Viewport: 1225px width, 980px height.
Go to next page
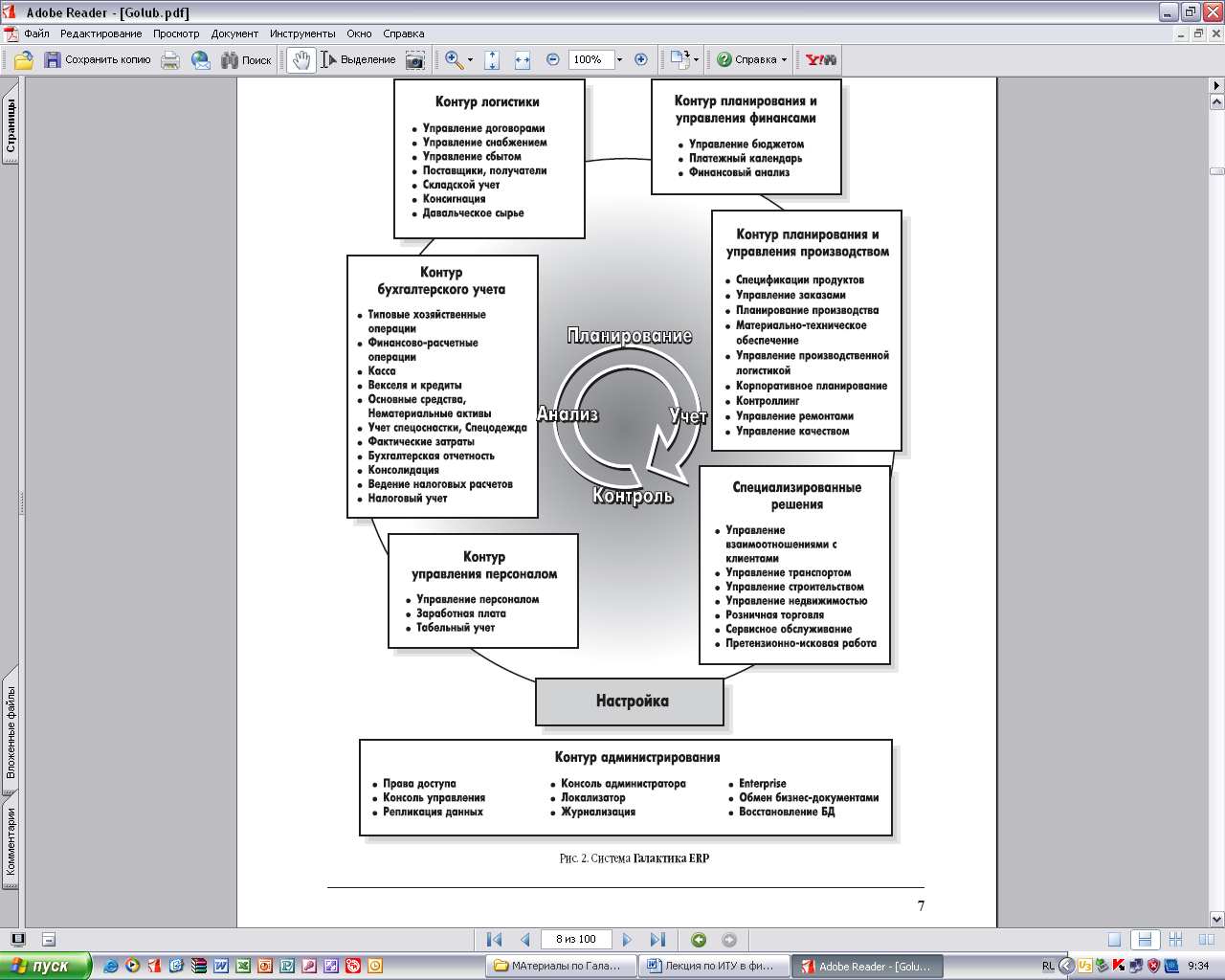[x=627, y=940]
